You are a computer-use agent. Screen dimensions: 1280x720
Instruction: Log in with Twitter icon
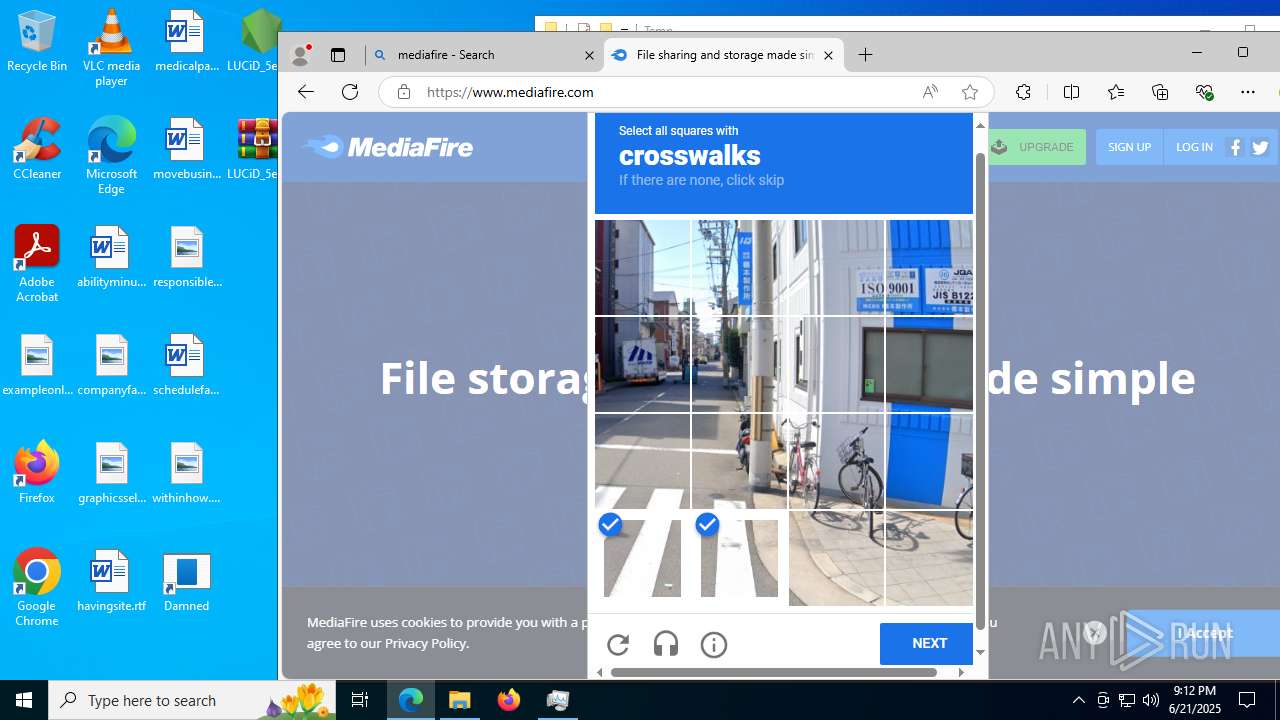point(1260,147)
